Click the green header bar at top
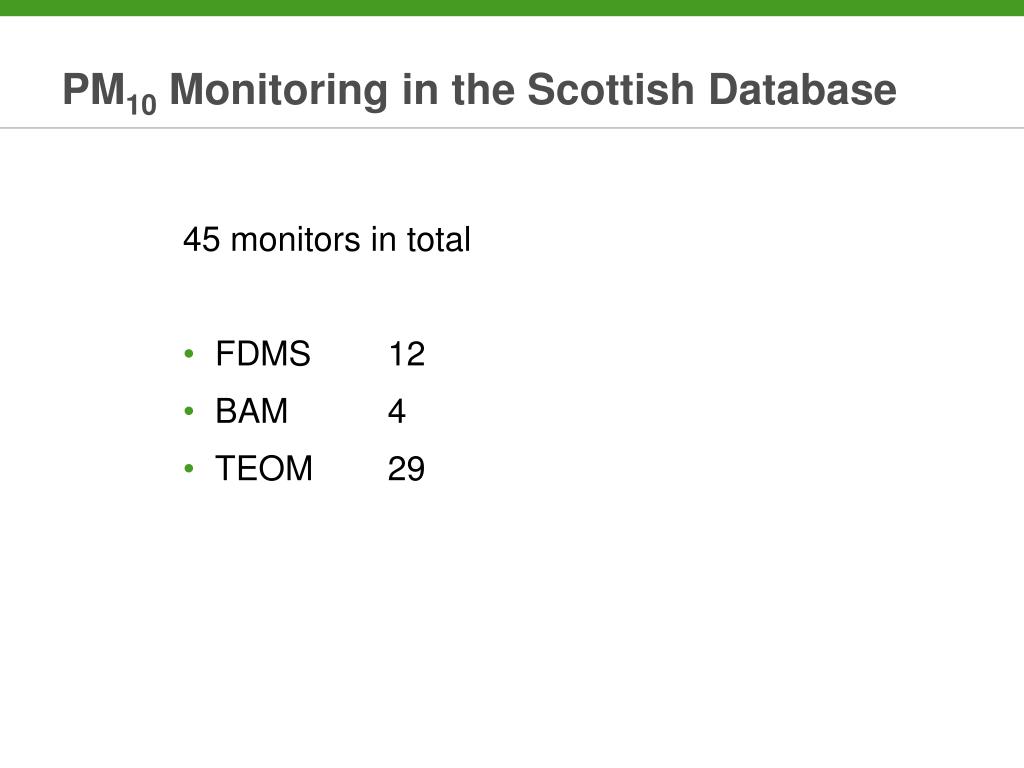This screenshot has width=1024, height=768. pyautogui.click(x=512, y=8)
